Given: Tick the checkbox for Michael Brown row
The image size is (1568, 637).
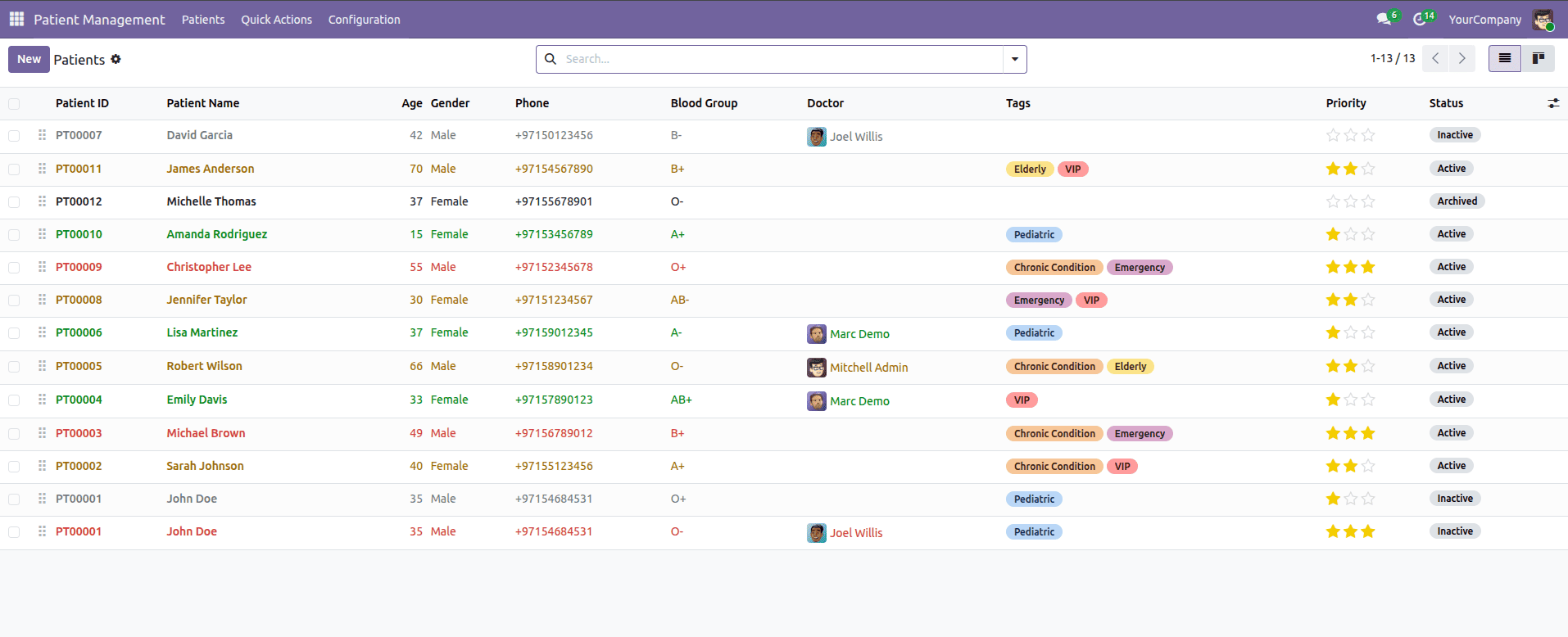Looking at the screenshot, I should click(x=14, y=434).
